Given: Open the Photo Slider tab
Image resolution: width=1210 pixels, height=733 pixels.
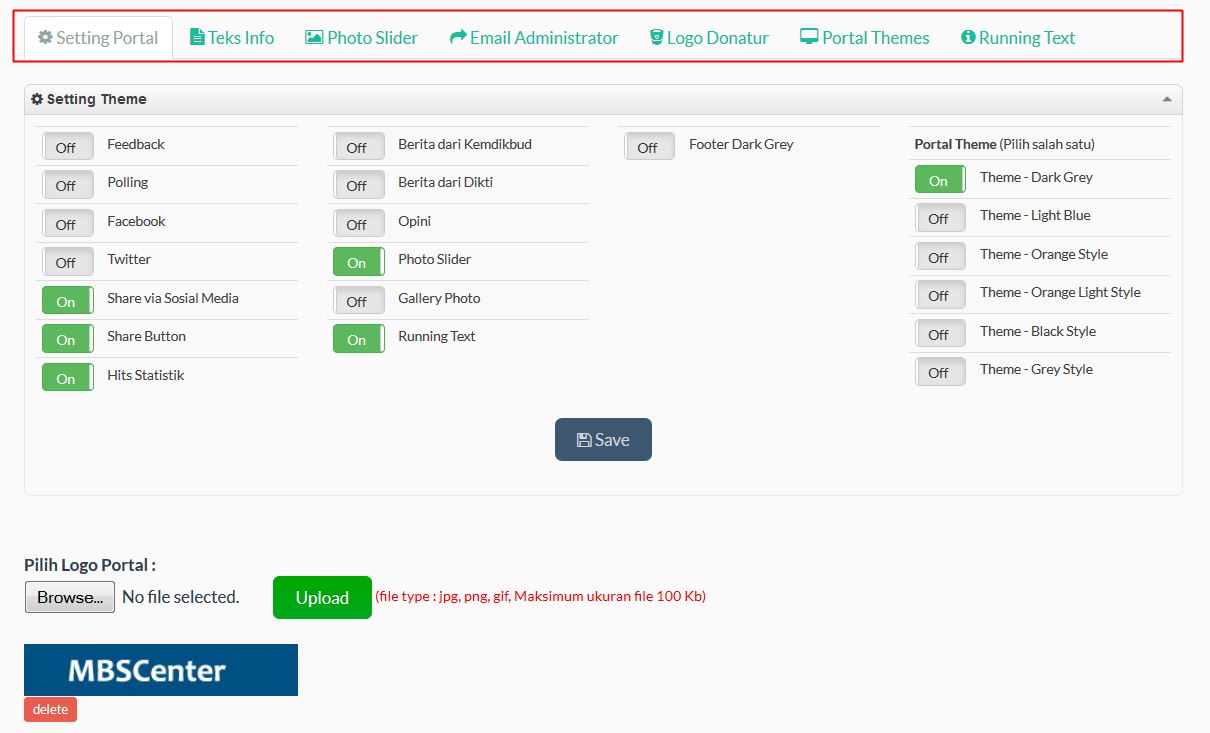Looking at the screenshot, I should [361, 38].
